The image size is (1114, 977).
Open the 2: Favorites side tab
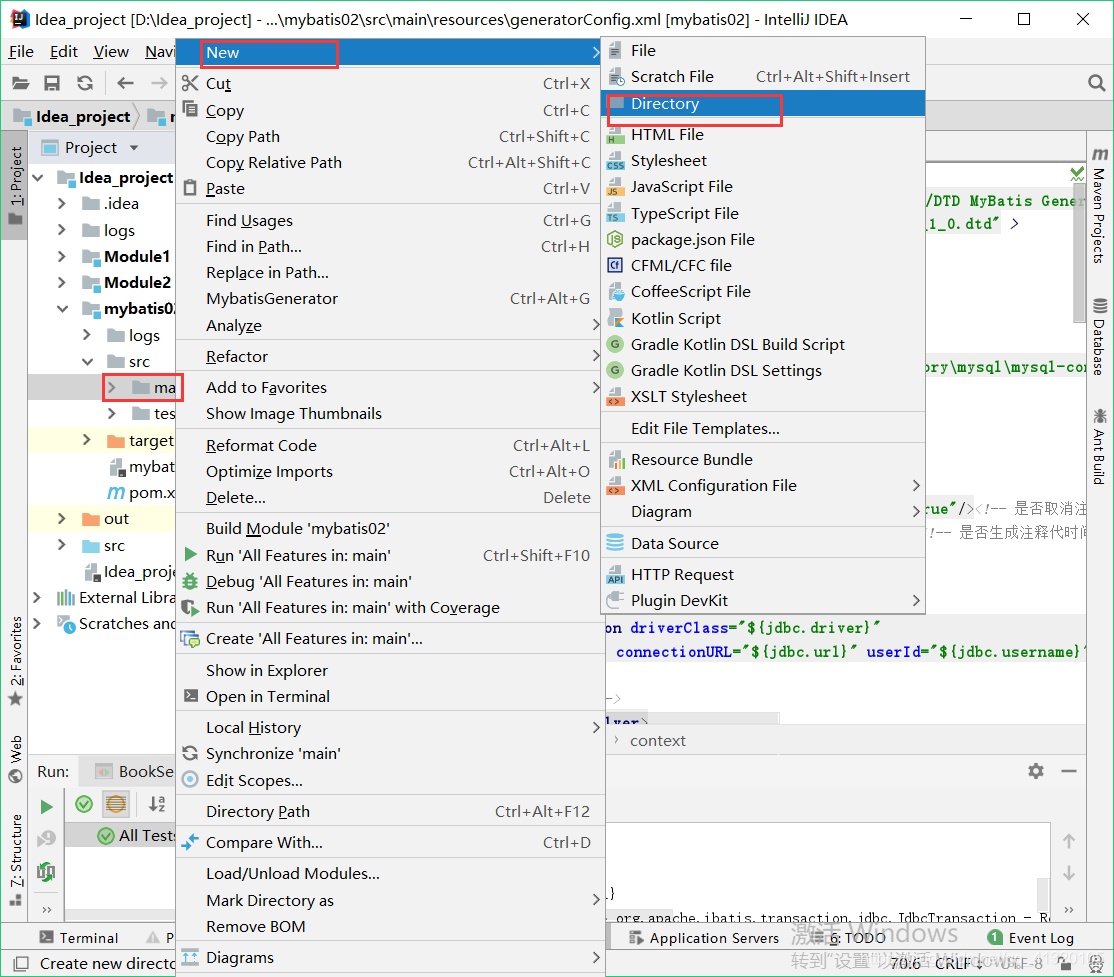15,661
